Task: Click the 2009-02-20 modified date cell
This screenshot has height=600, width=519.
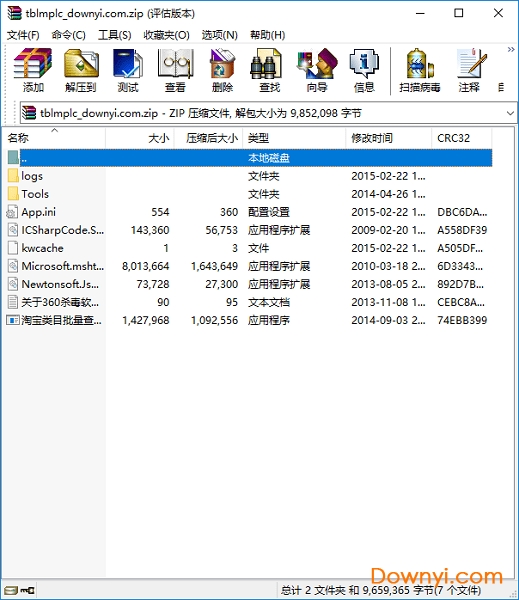Action: [x=388, y=230]
